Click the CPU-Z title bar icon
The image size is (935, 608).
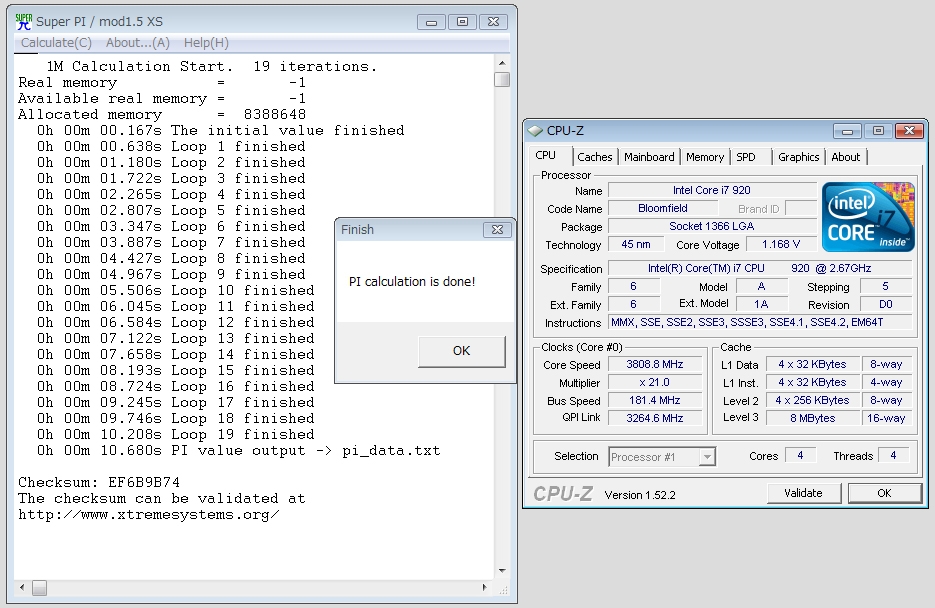536,131
